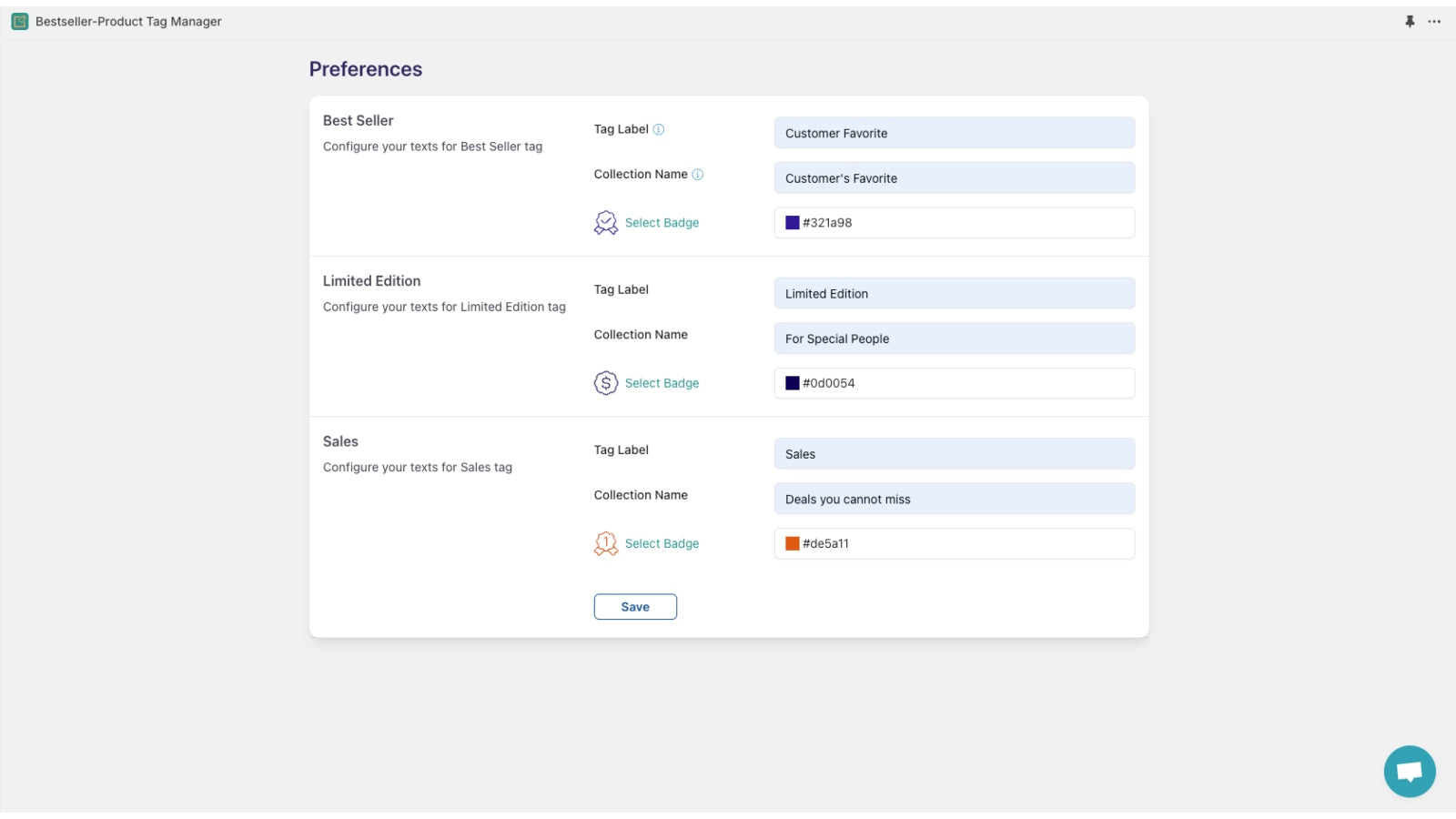
Task: Click the number-one ribbon badge for Sales
Action: [605, 542]
